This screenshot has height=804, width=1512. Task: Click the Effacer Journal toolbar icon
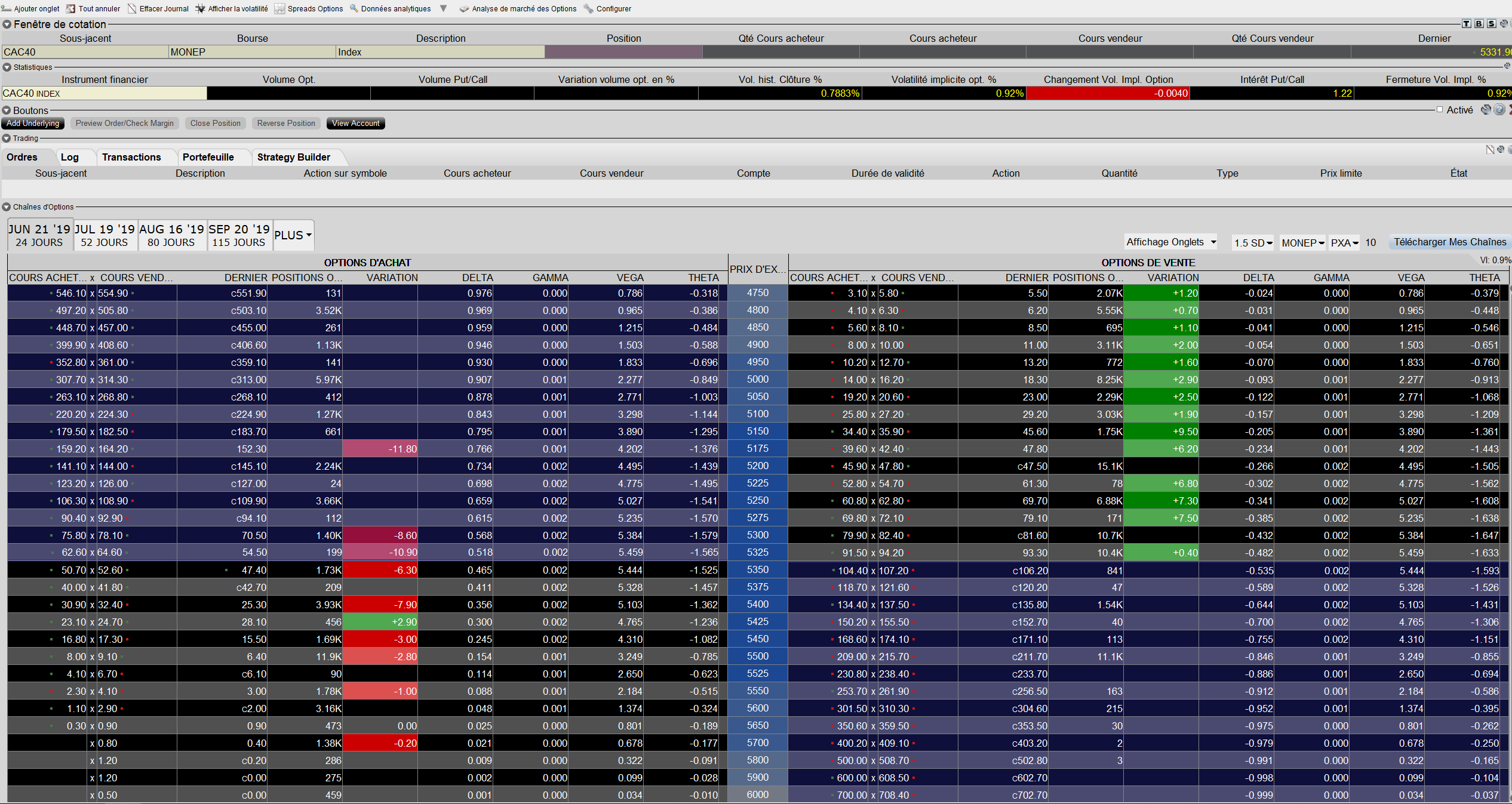click(x=132, y=8)
